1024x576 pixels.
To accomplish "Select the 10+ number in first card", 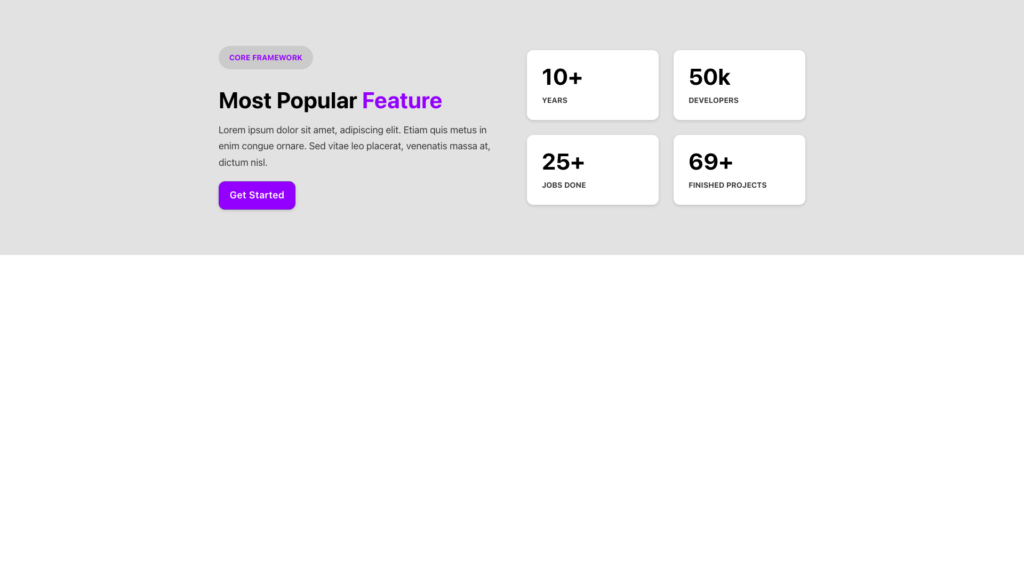I will coord(562,77).
